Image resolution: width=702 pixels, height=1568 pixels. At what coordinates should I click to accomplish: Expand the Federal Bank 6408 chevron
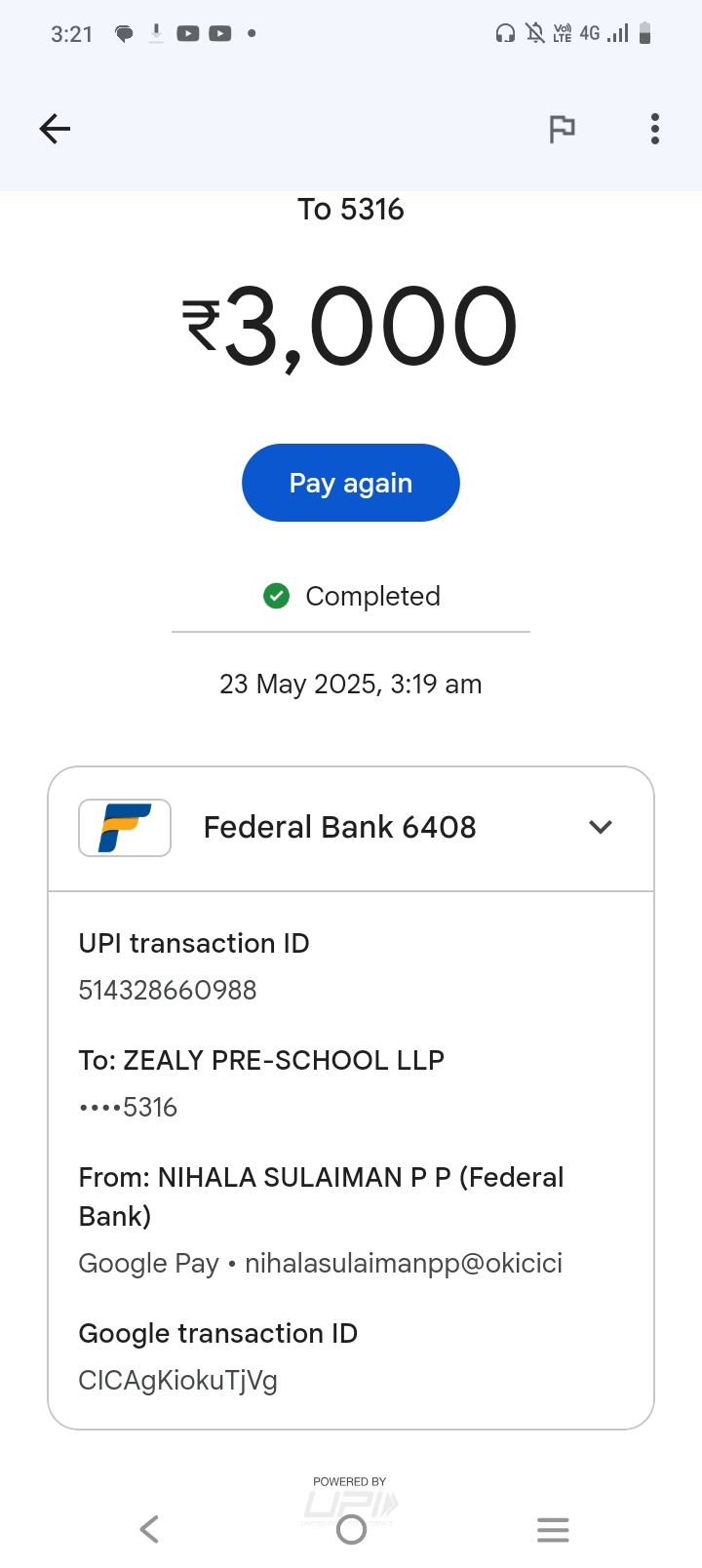[x=601, y=827]
